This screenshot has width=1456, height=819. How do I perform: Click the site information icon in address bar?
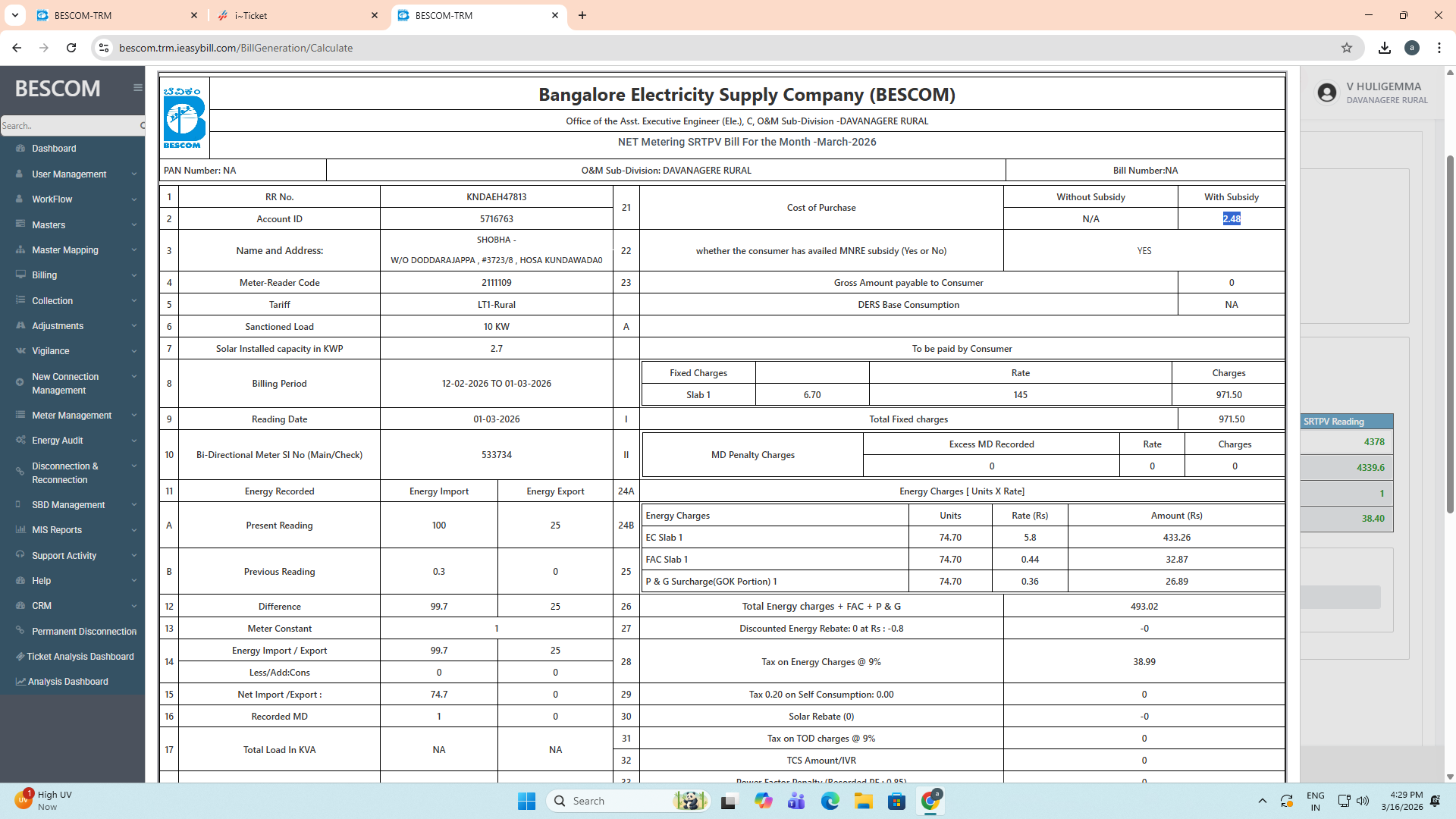(104, 48)
